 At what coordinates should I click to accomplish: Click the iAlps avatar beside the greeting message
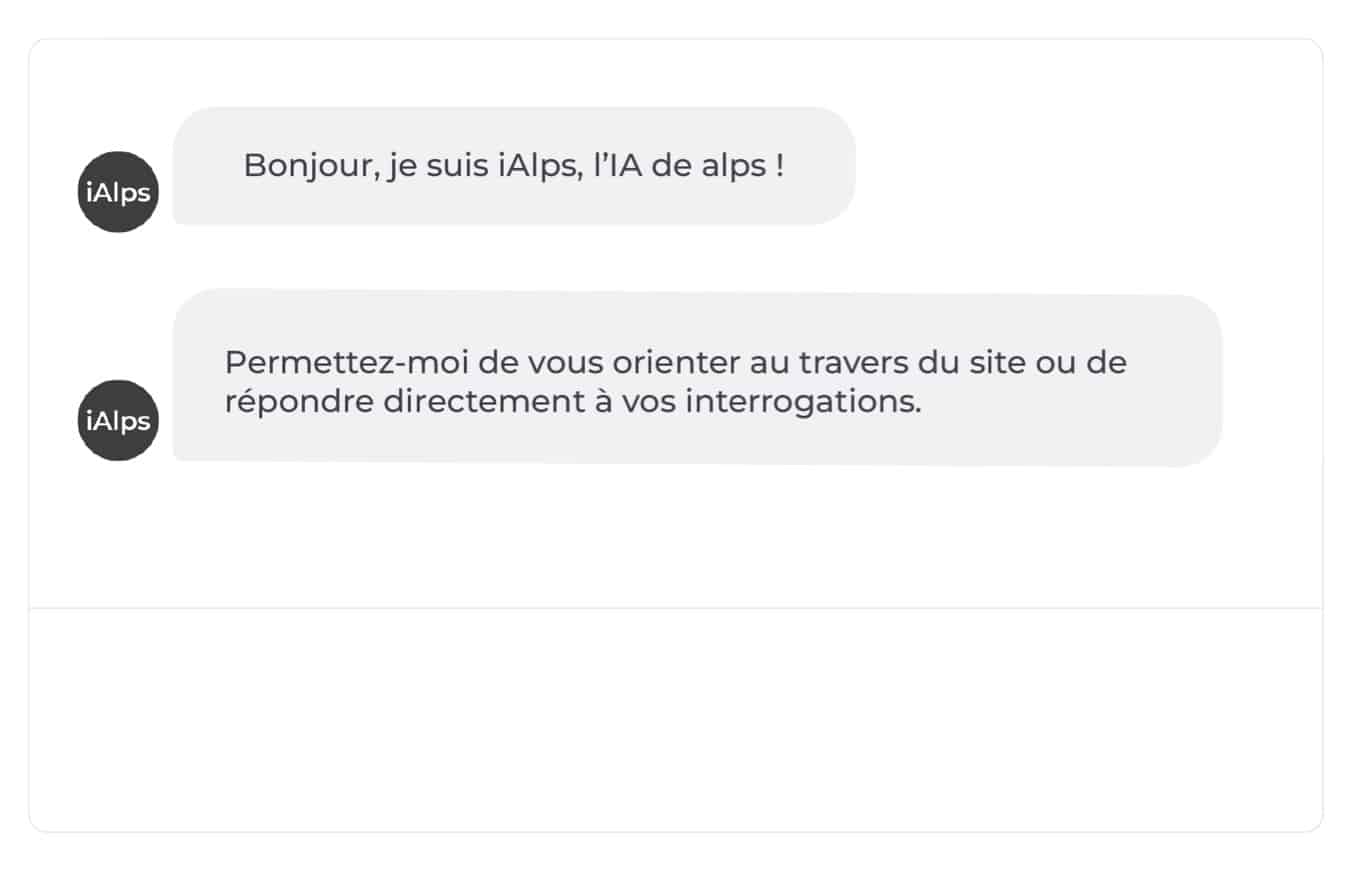click(118, 192)
